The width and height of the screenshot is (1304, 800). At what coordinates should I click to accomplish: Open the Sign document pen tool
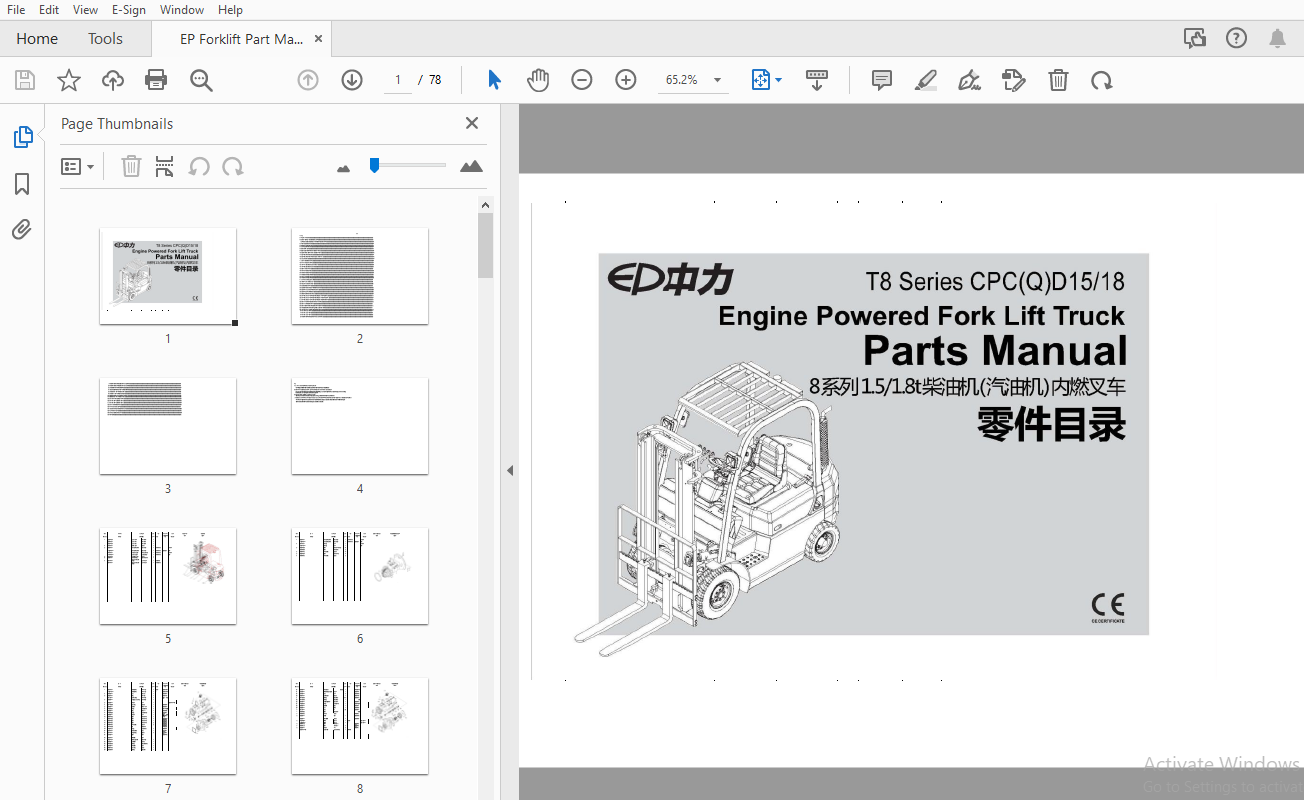pos(969,80)
